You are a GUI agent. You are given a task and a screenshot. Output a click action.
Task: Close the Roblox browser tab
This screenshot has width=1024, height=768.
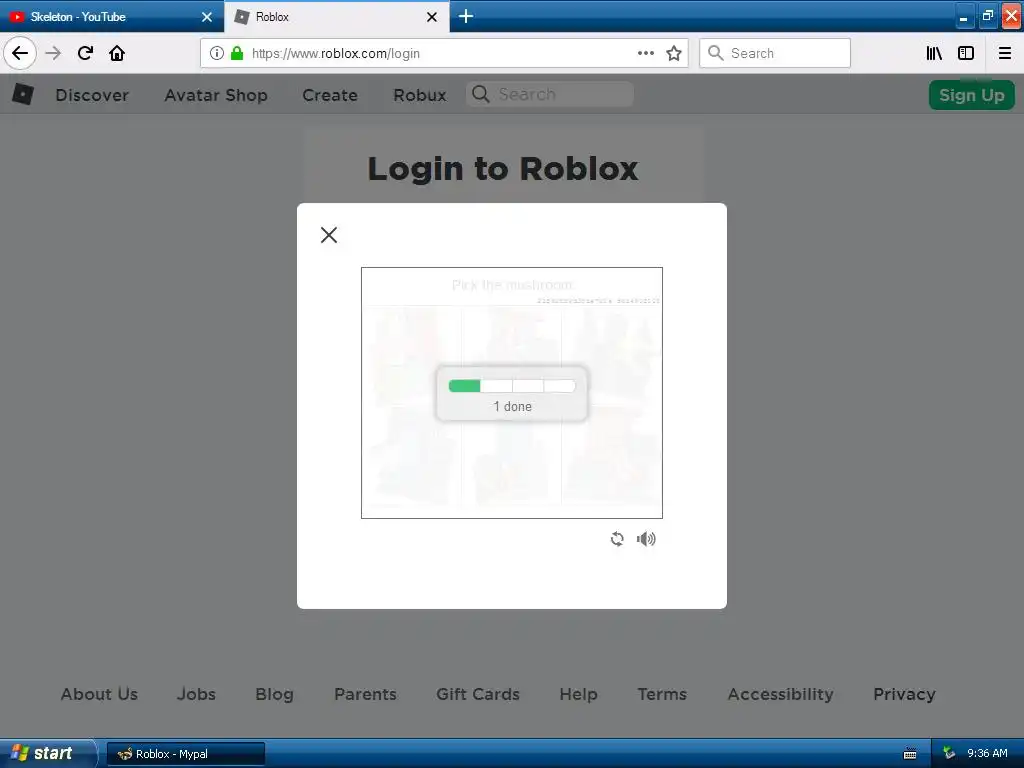(x=432, y=17)
